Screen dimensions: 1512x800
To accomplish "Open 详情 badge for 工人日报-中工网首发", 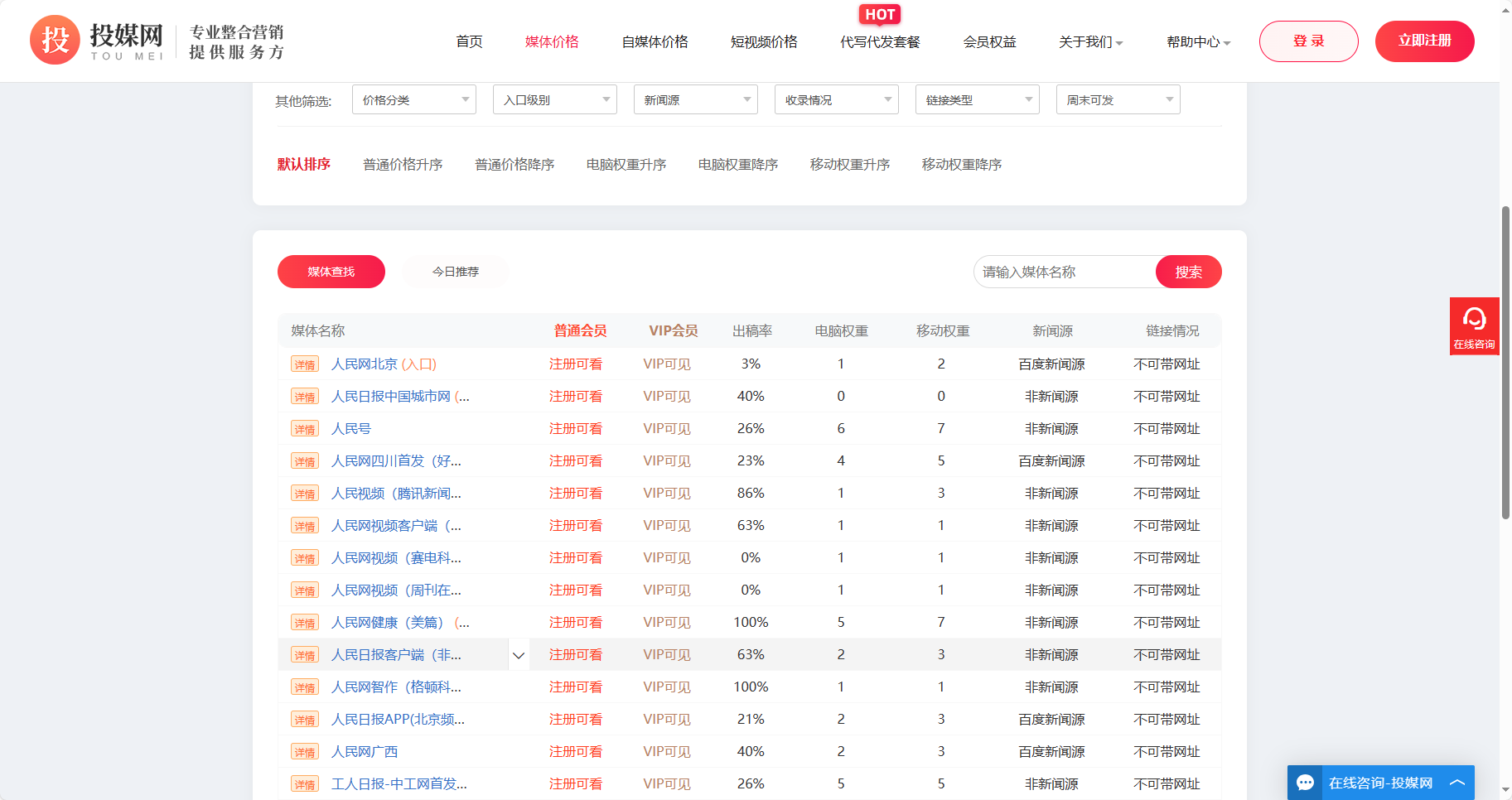I will [305, 784].
